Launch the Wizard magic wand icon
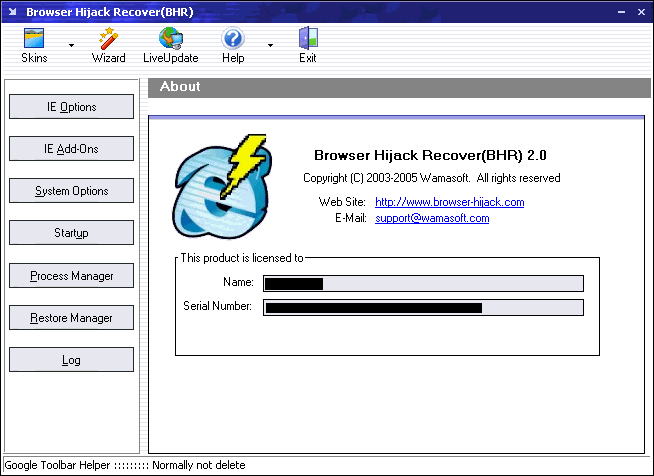 pos(108,45)
